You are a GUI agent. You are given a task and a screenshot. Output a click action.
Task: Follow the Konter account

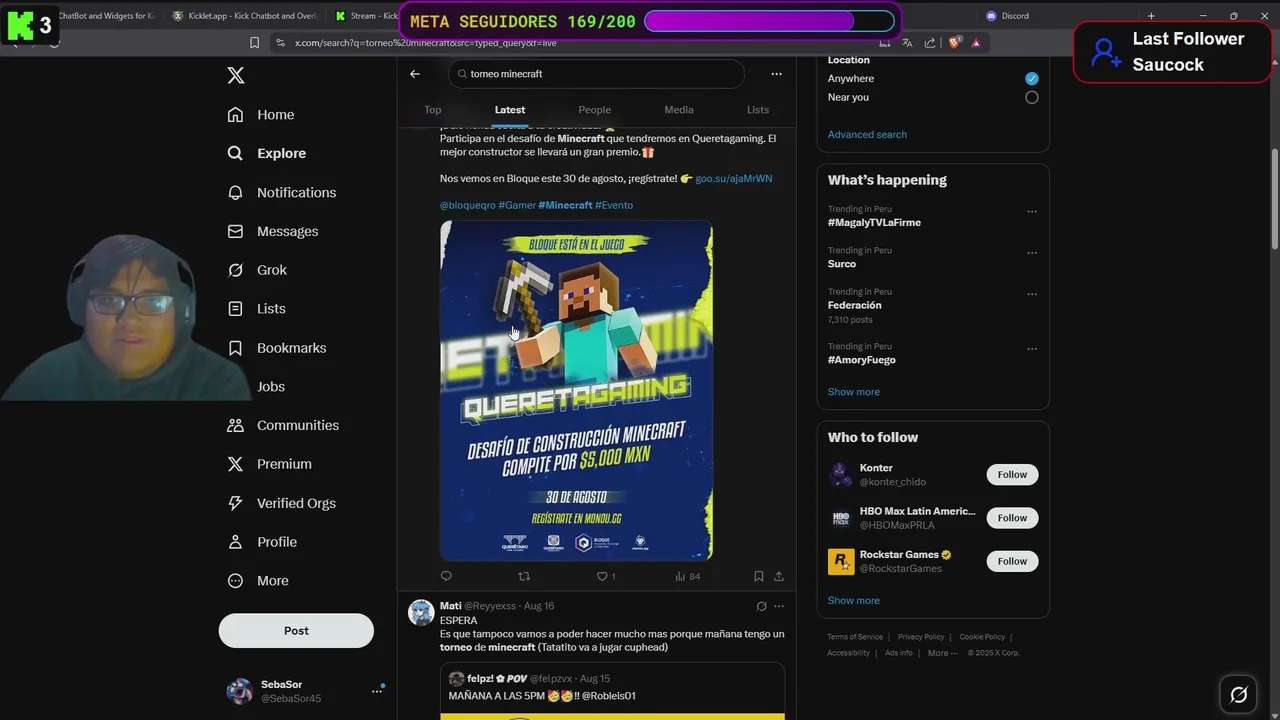tap(1012, 475)
